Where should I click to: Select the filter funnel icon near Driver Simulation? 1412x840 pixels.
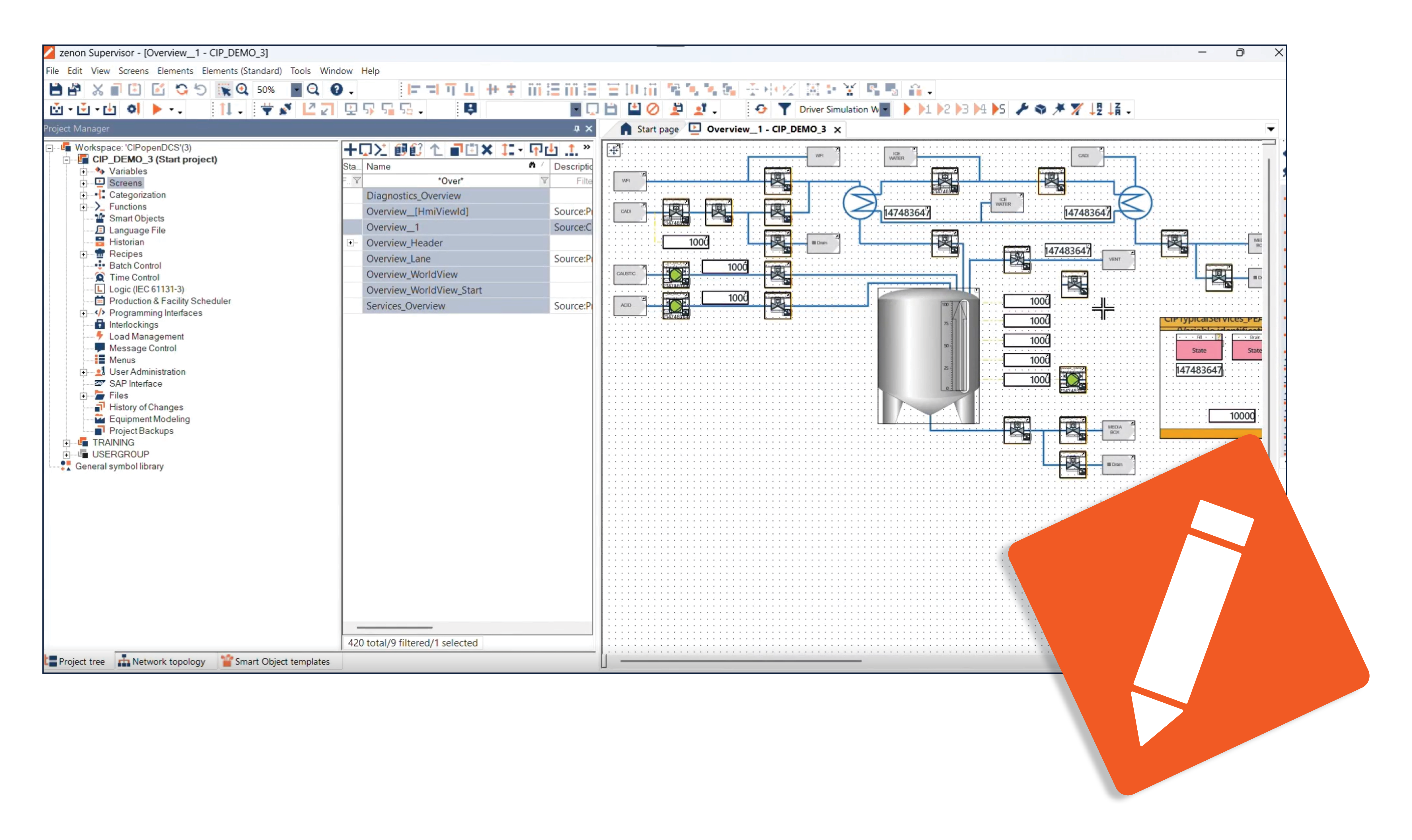click(784, 109)
